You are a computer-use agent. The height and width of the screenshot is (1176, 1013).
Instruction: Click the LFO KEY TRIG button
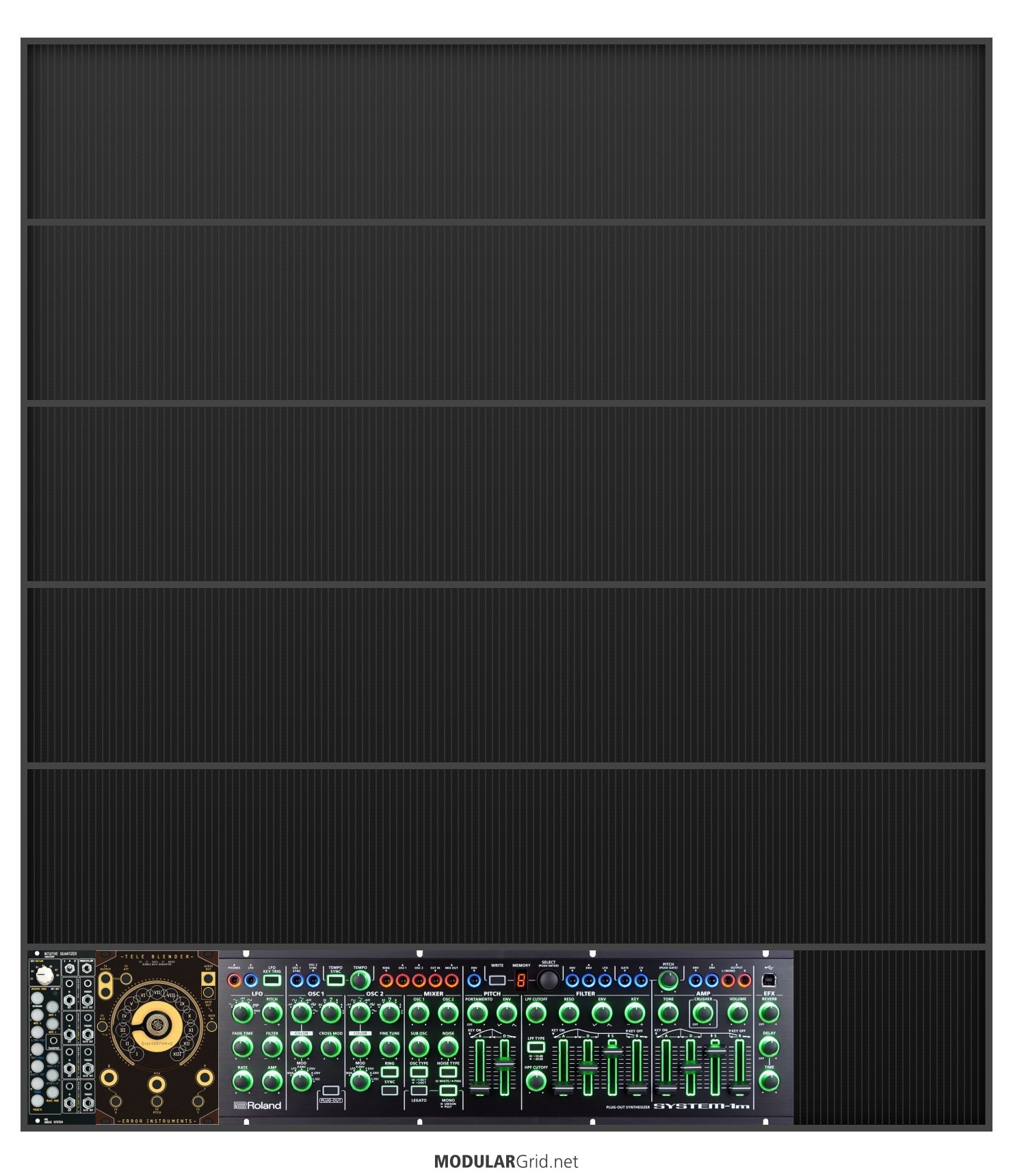(x=272, y=980)
